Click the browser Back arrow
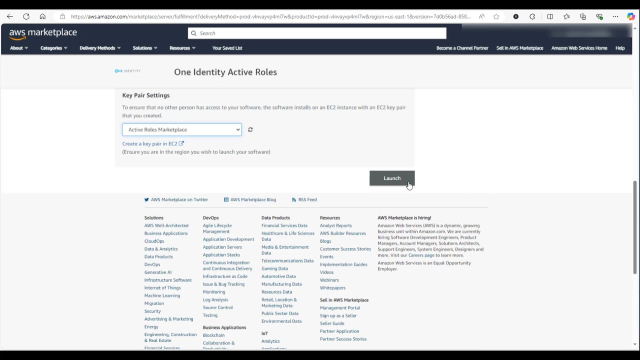This screenshot has width=640, height=360. 10,16
